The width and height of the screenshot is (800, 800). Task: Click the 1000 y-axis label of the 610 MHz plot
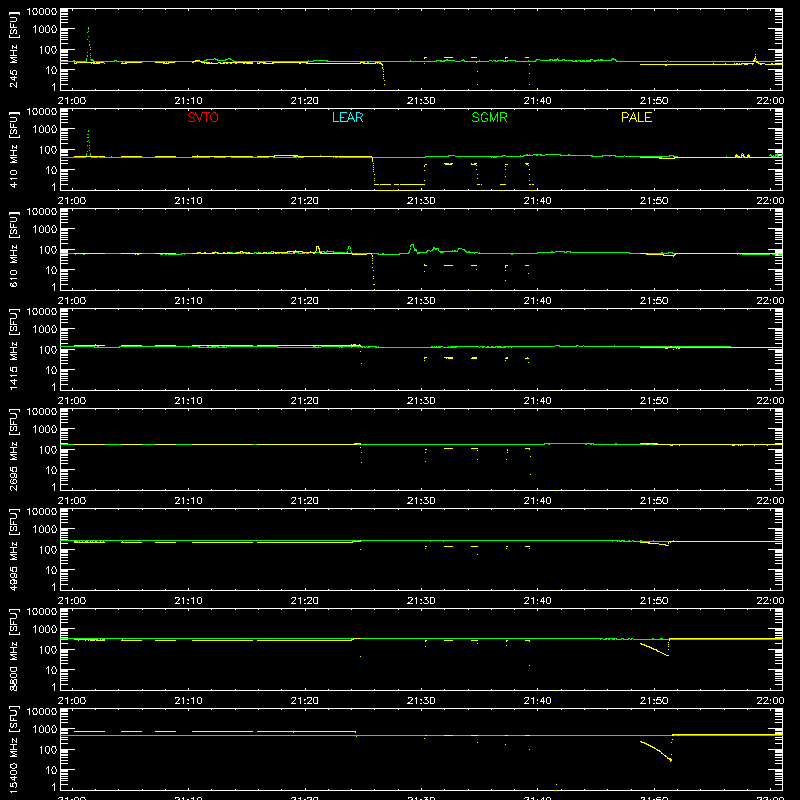(x=45, y=230)
